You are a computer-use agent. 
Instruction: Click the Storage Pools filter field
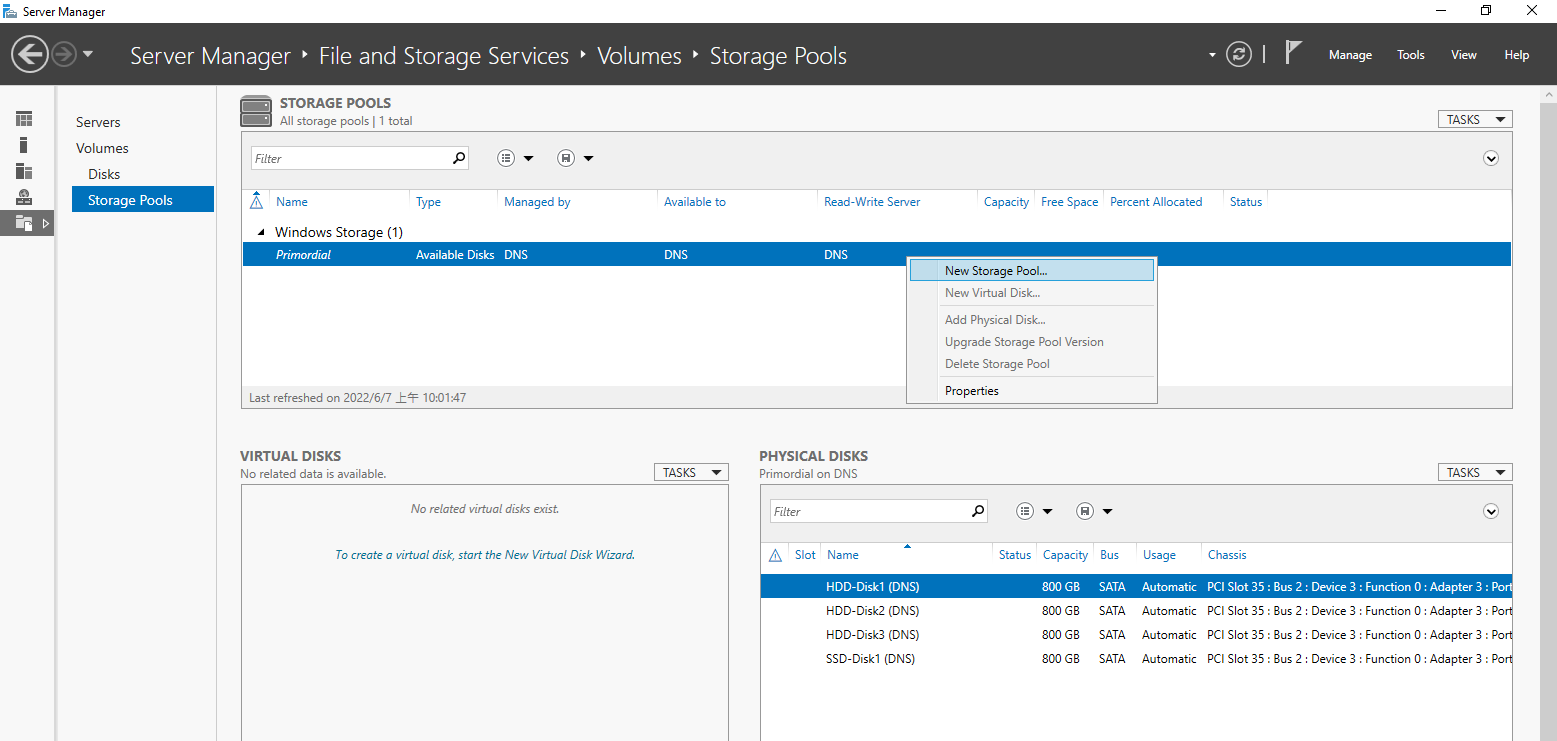coord(349,158)
